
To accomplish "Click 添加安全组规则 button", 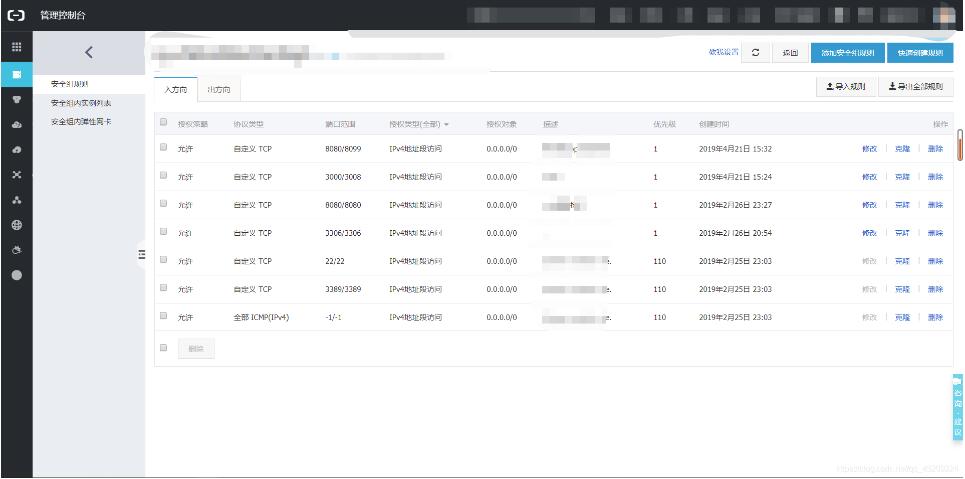I will 847,53.
